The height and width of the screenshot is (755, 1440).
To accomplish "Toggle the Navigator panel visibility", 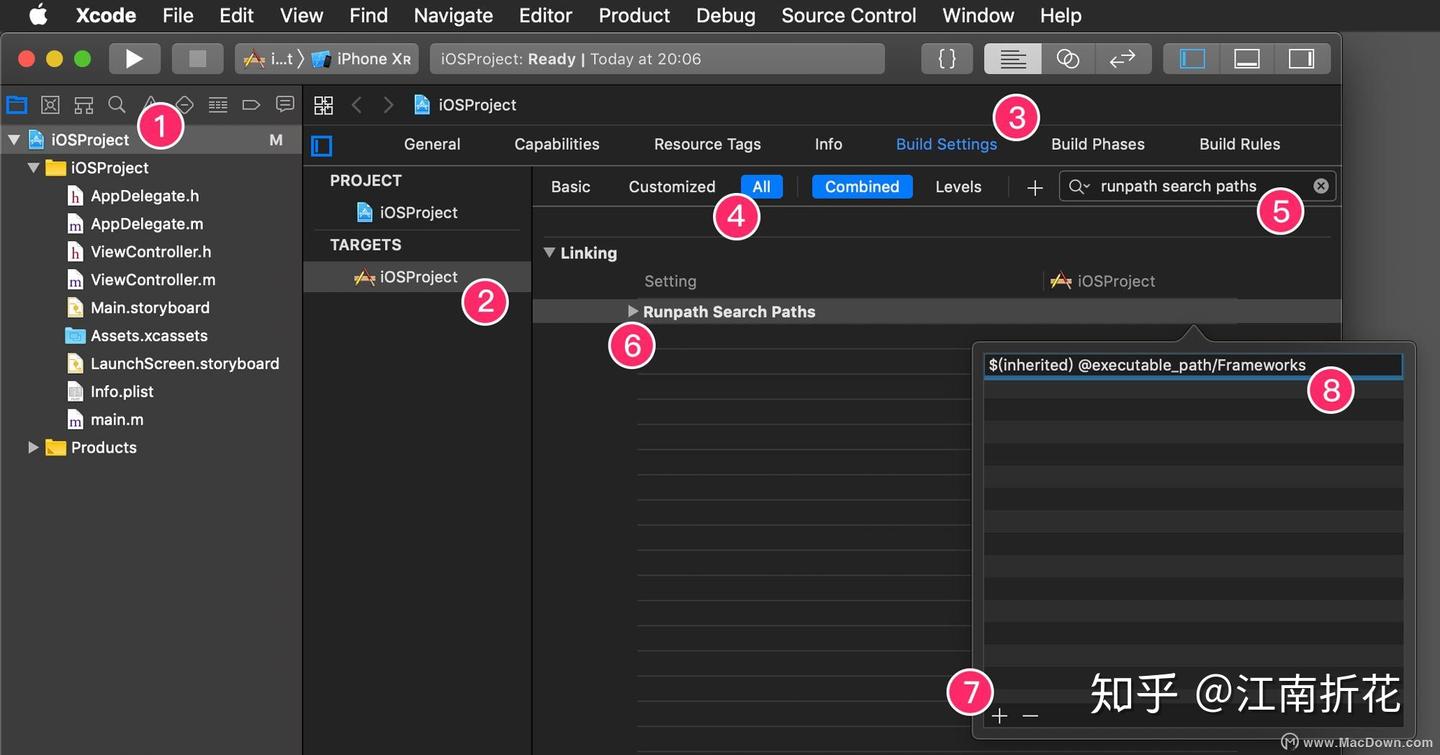I will pos(1192,59).
